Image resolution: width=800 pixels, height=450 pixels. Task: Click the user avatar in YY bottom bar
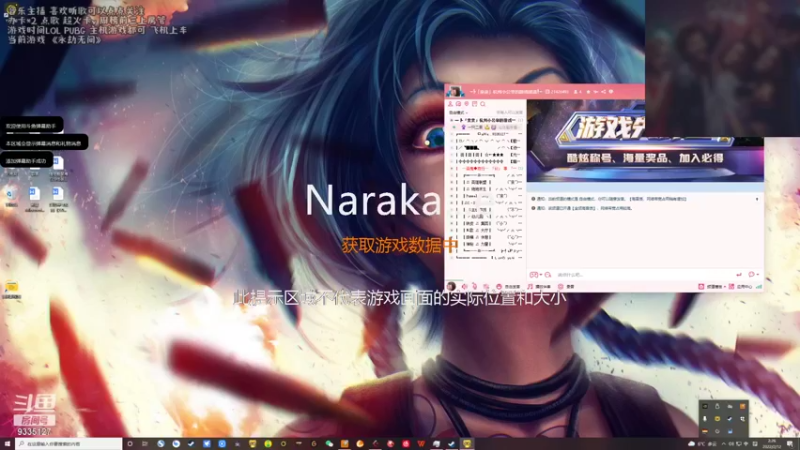pyautogui.click(x=451, y=286)
